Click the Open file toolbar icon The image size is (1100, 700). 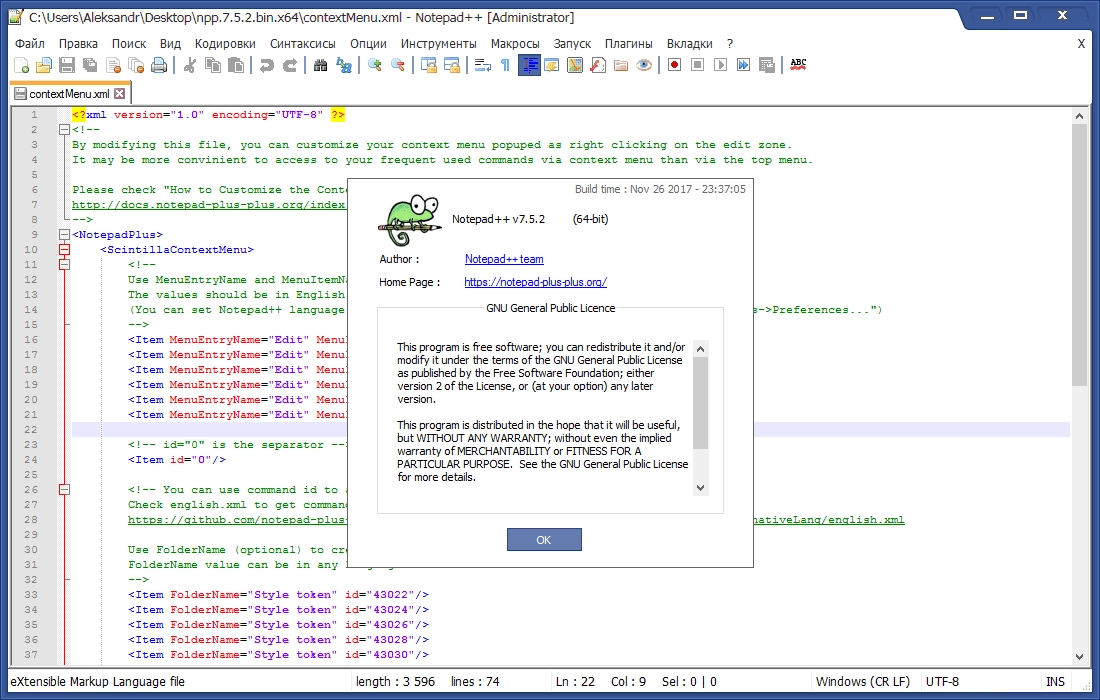pyautogui.click(x=43, y=65)
